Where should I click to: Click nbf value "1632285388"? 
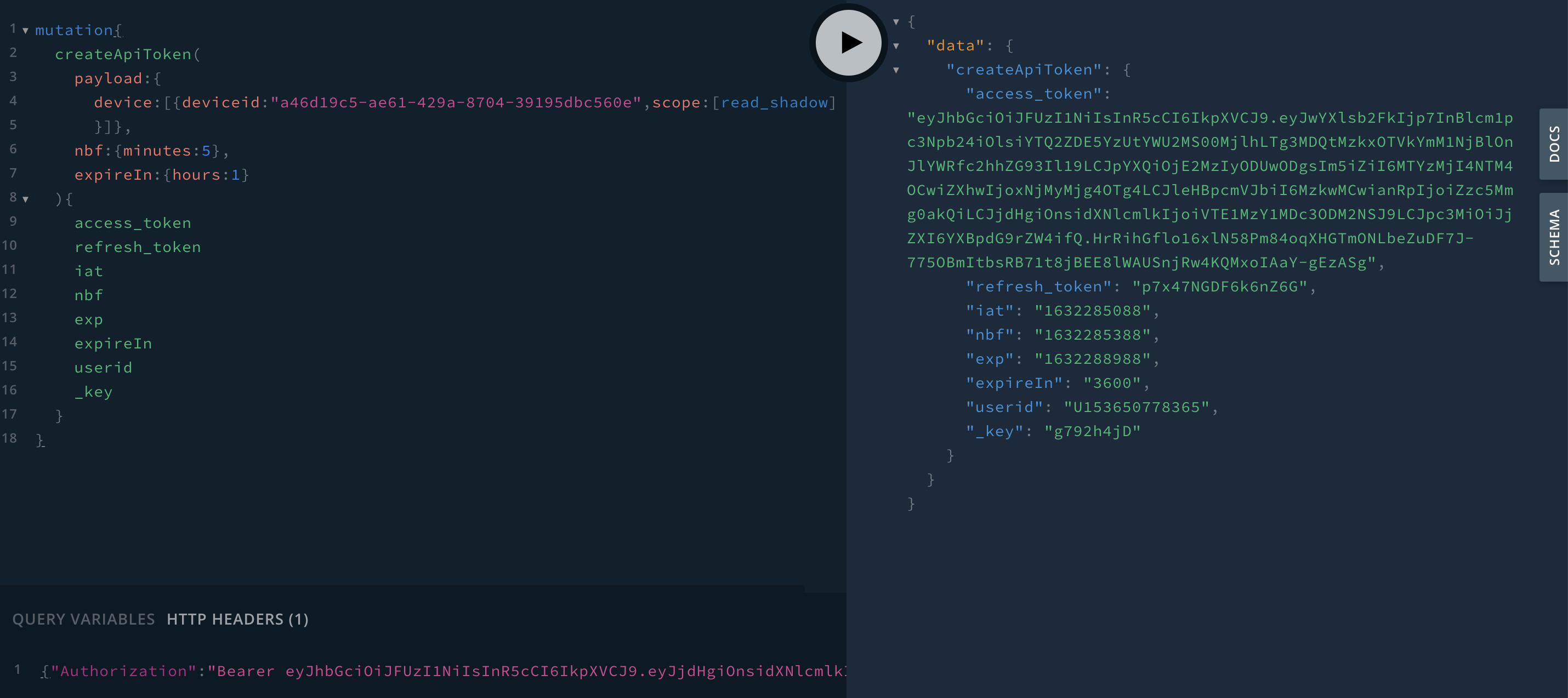(1093, 335)
